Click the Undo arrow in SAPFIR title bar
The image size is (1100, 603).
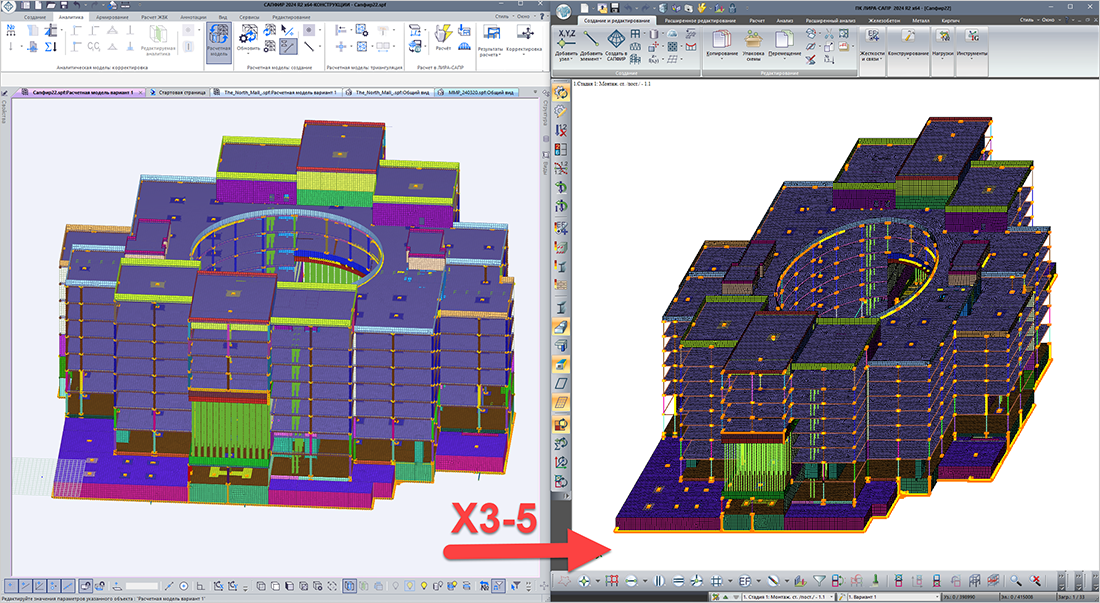pos(76,6)
